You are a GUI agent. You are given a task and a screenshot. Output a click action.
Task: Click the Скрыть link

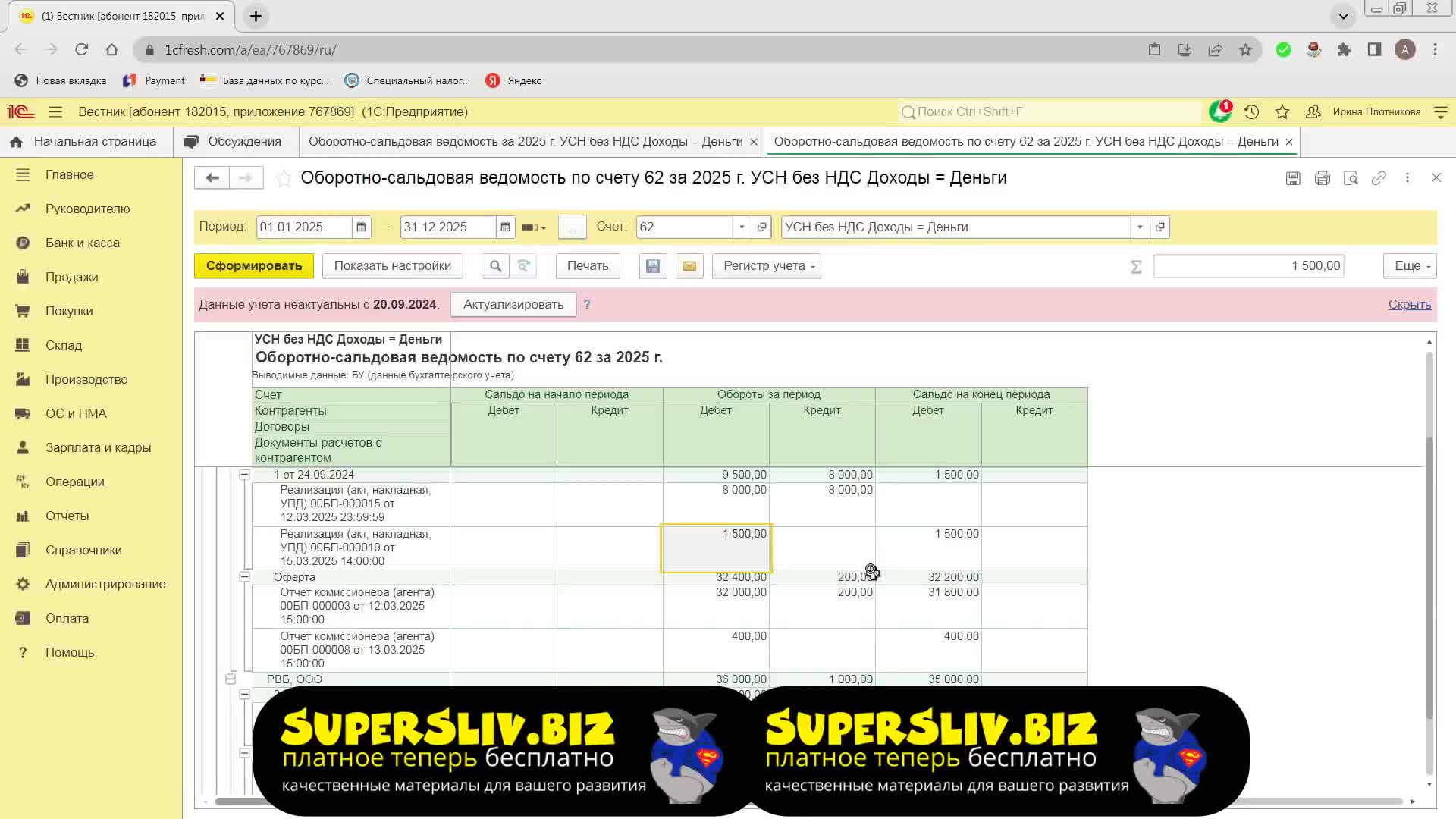1410,305
